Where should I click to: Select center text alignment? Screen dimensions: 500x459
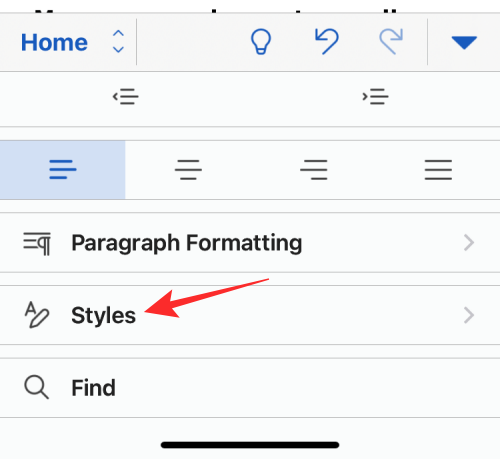tap(188, 170)
